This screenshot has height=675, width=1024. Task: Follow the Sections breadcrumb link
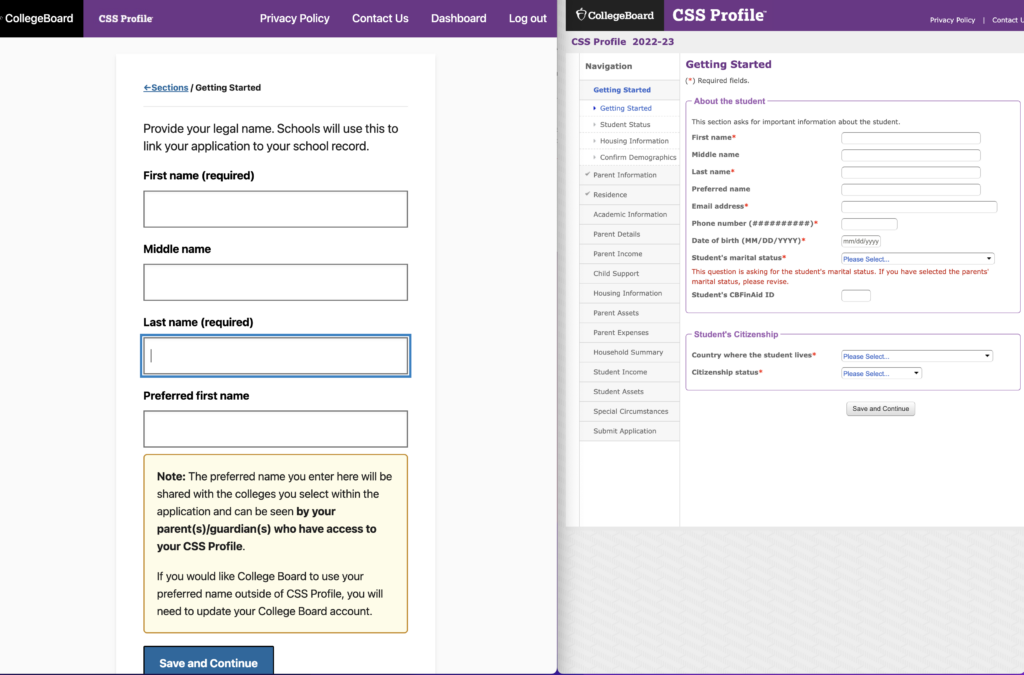pos(166,88)
